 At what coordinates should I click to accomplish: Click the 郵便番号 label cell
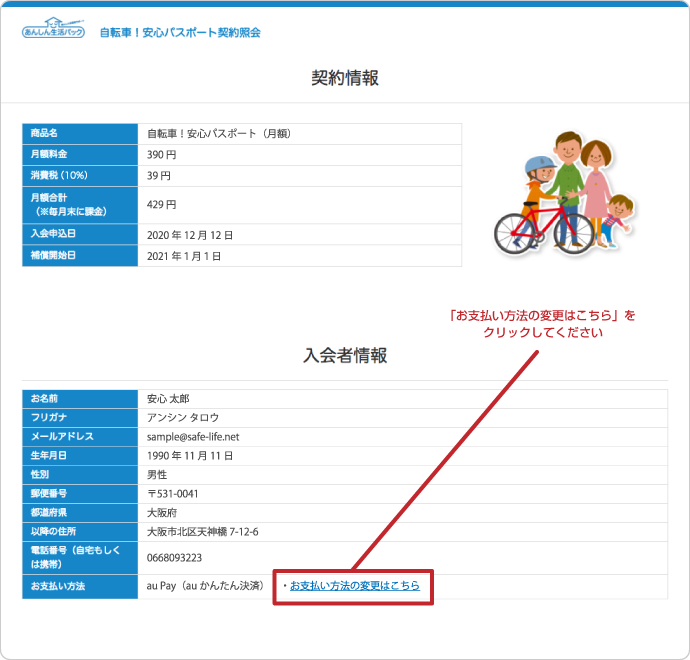[x=80, y=494]
